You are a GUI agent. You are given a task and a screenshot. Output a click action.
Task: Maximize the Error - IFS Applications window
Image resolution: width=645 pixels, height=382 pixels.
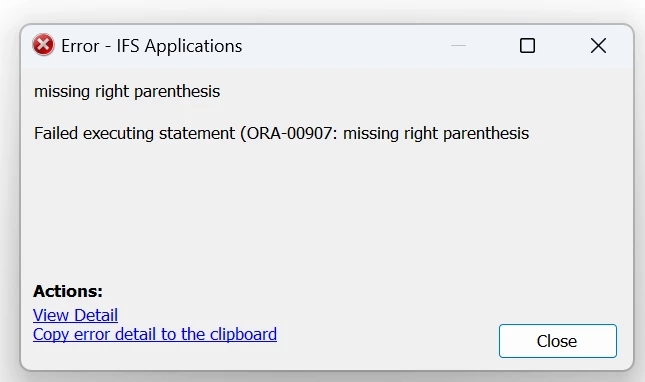click(x=527, y=46)
